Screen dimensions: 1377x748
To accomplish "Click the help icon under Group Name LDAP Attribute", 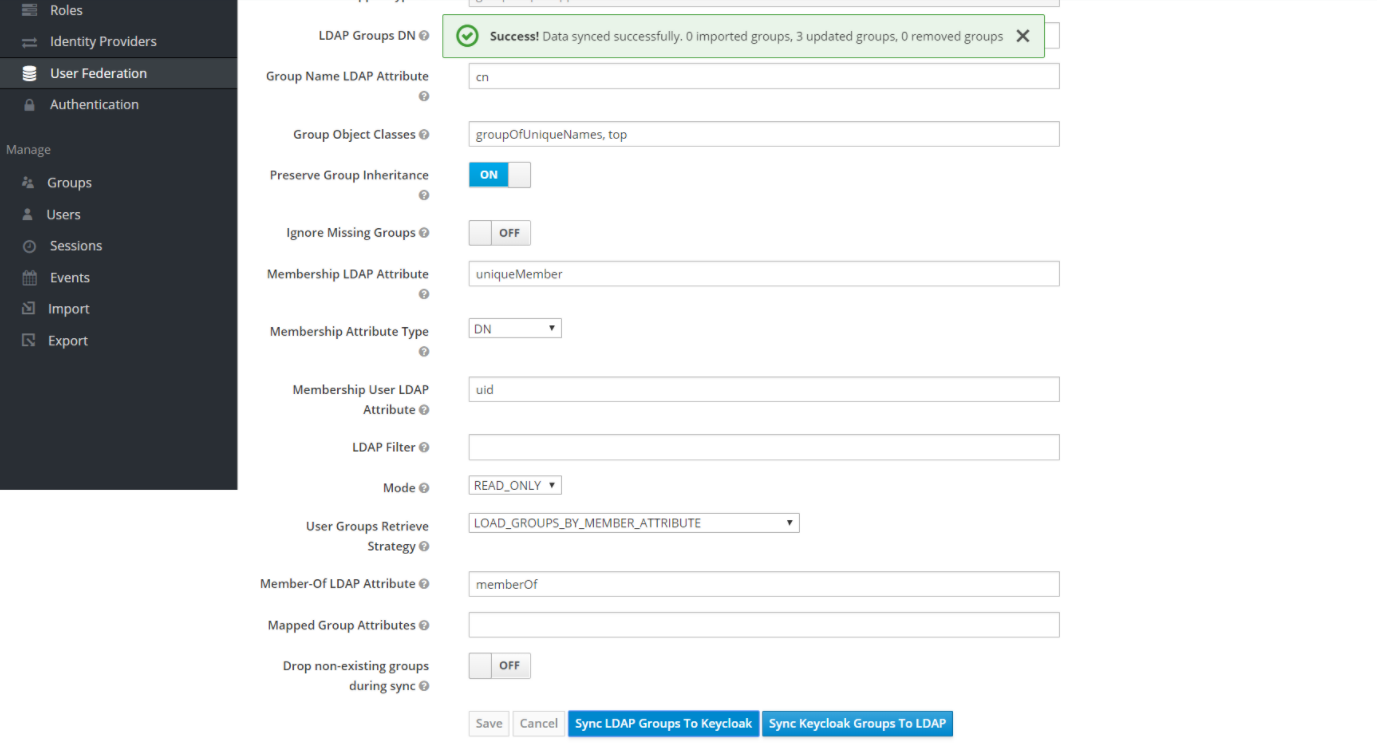I will [x=424, y=96].
